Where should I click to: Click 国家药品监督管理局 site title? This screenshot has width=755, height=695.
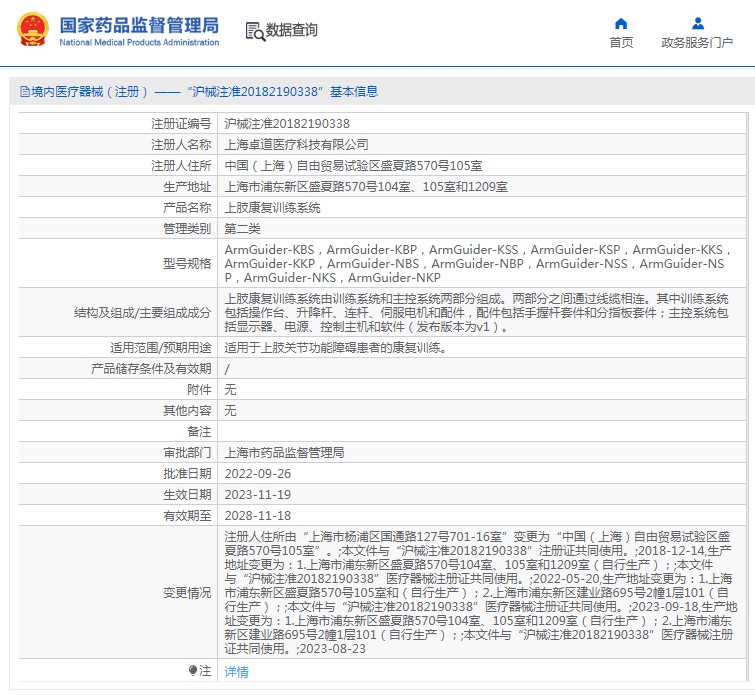pyautogui.click(x=139, y=25)
